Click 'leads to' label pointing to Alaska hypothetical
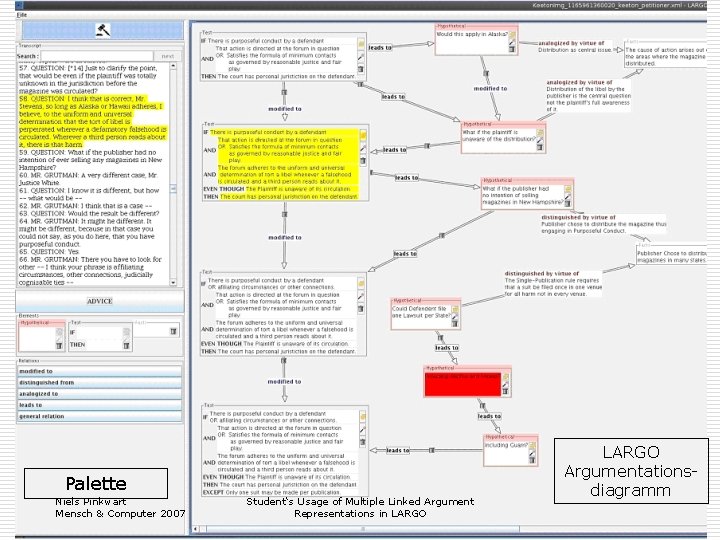Screen dimensions: 720x540 tap(380, 47)
